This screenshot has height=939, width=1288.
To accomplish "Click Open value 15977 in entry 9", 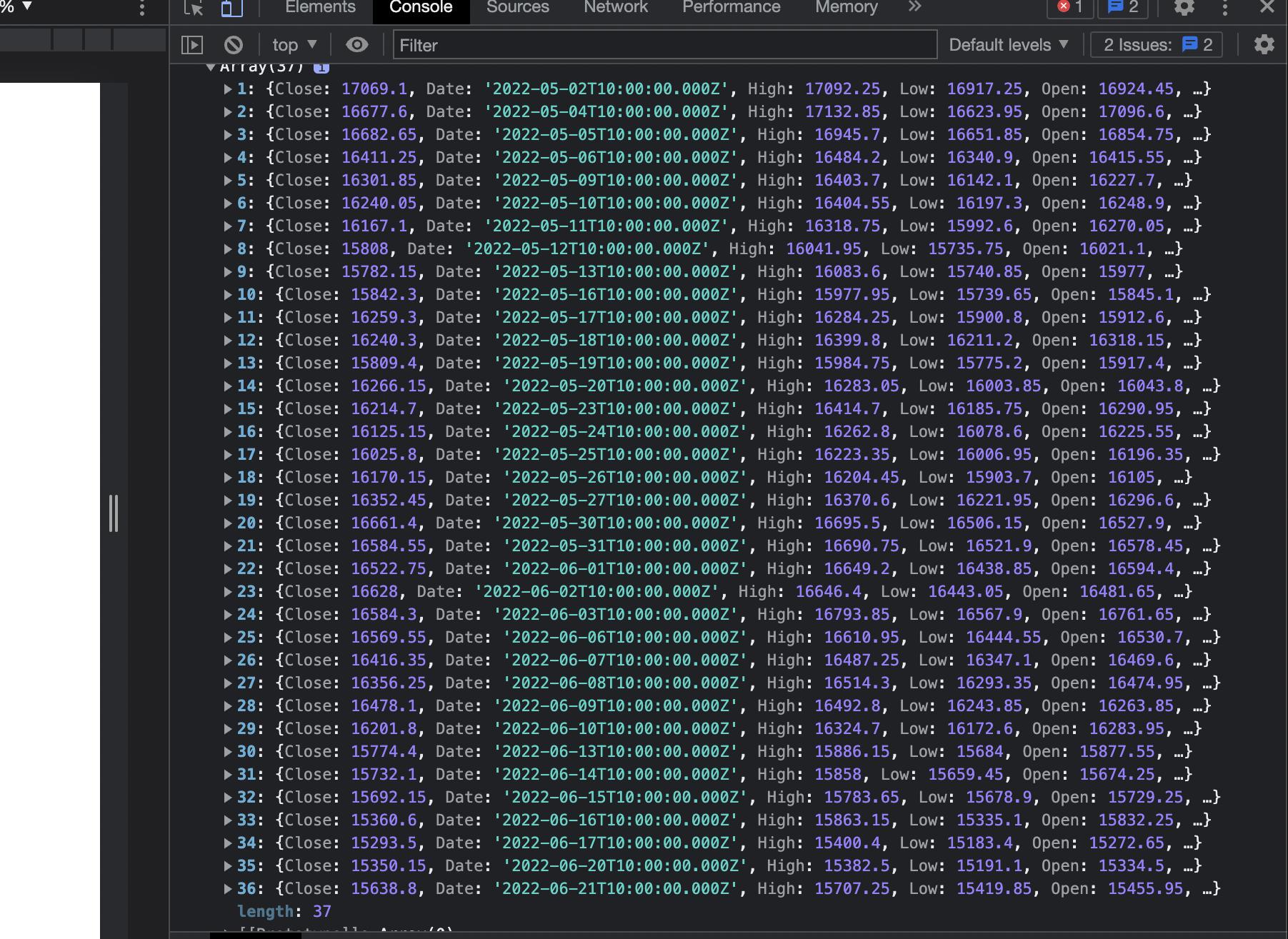I will pos(1122,272).
